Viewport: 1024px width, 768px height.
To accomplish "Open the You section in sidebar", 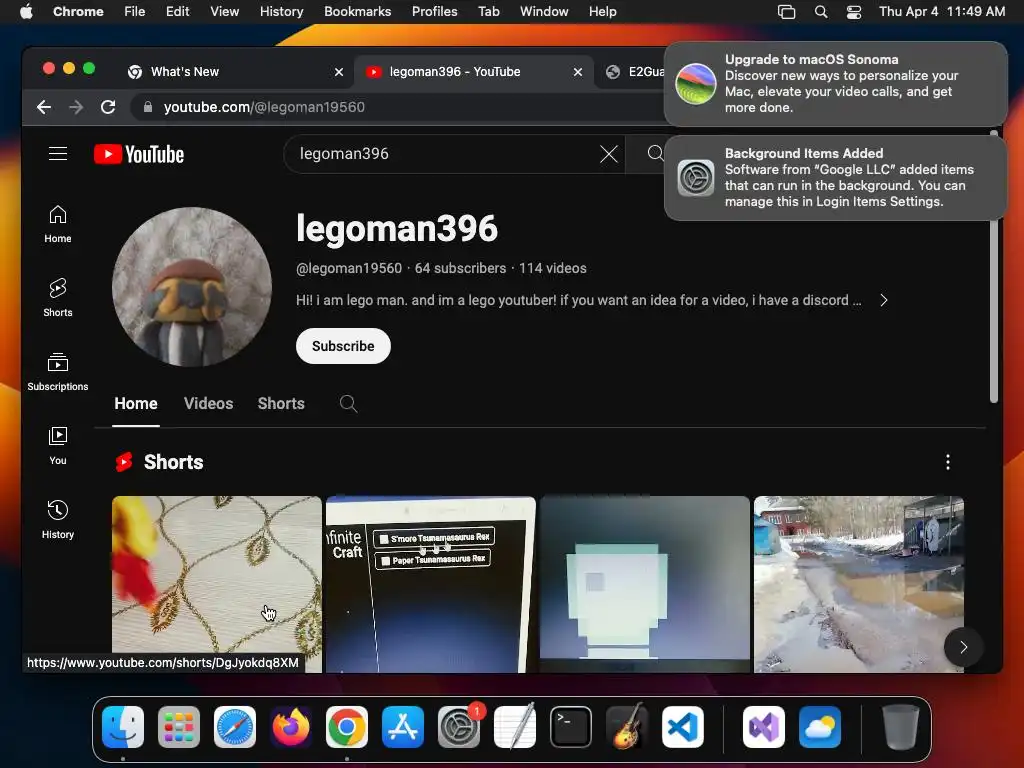I will tap(57, 446).
